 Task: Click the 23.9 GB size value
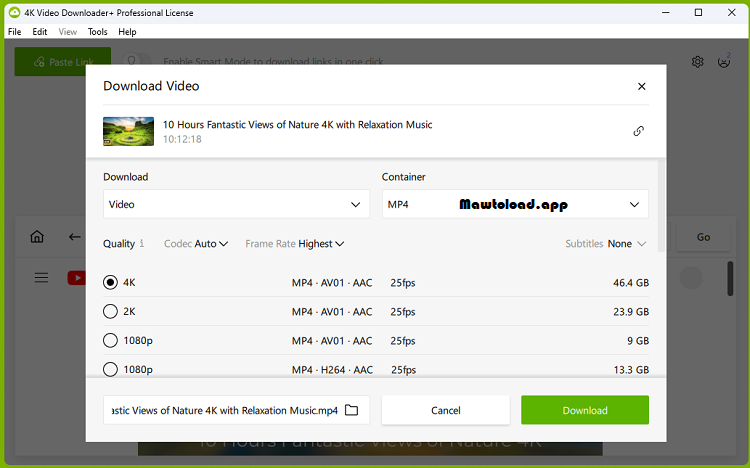coord(631,312)
